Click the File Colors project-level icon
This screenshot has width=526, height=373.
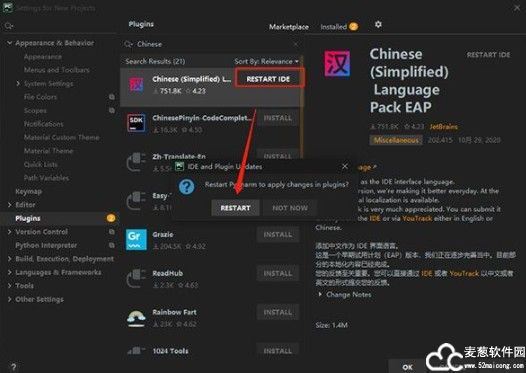112,97
